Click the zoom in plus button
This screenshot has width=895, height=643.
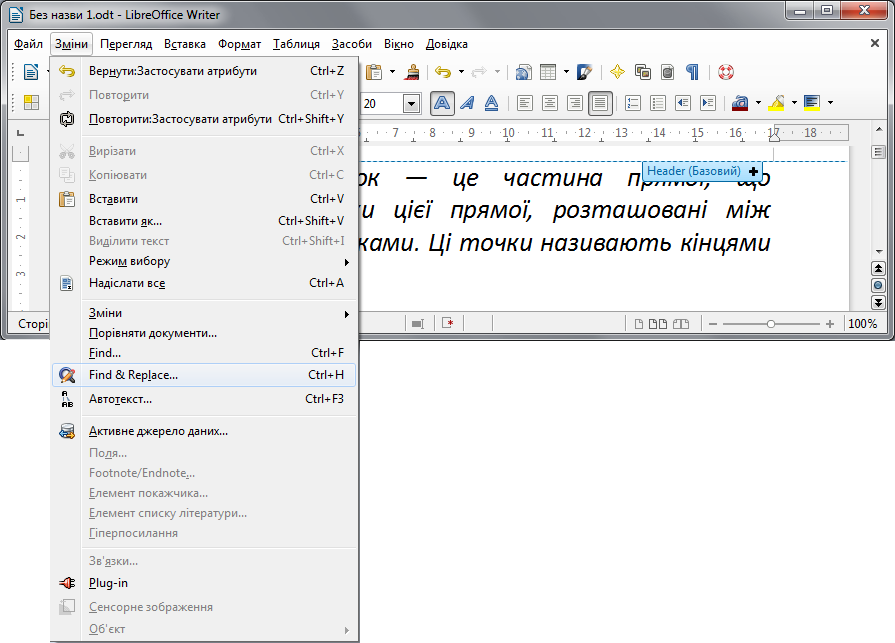pos(830,324)
